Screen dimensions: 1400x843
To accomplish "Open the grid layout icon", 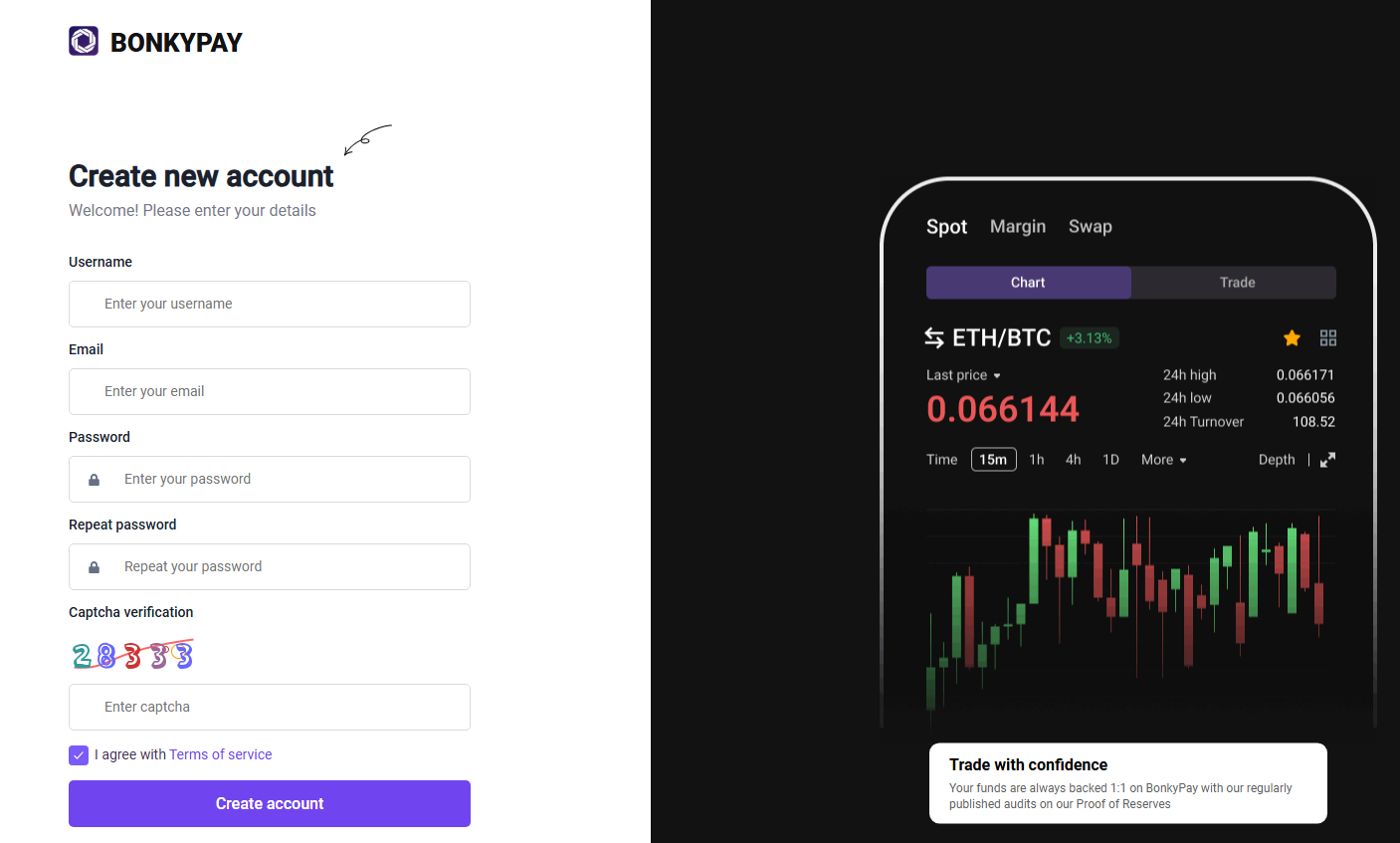I will tap(1328, 338).
